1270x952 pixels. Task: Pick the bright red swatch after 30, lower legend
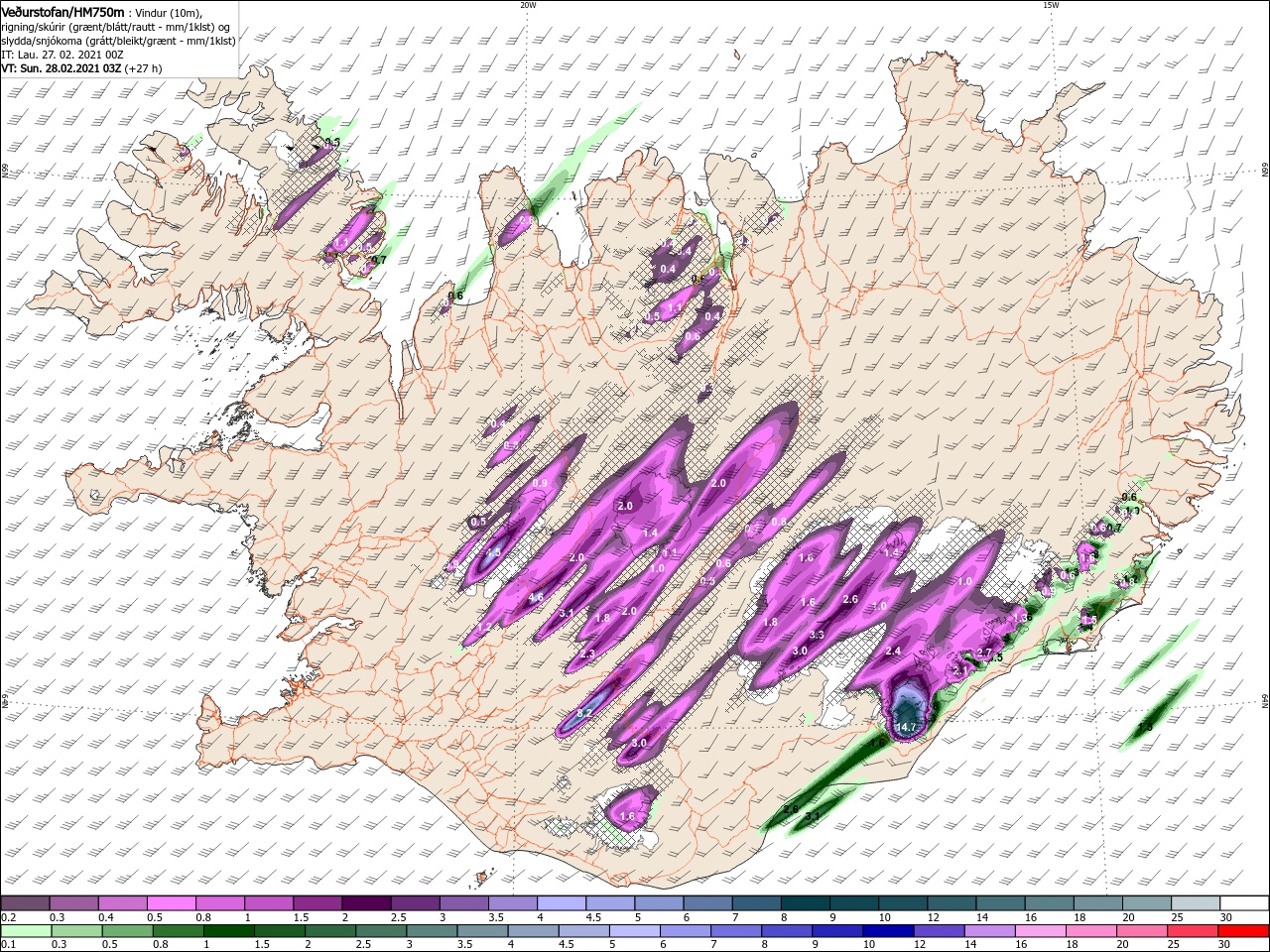1244,931
